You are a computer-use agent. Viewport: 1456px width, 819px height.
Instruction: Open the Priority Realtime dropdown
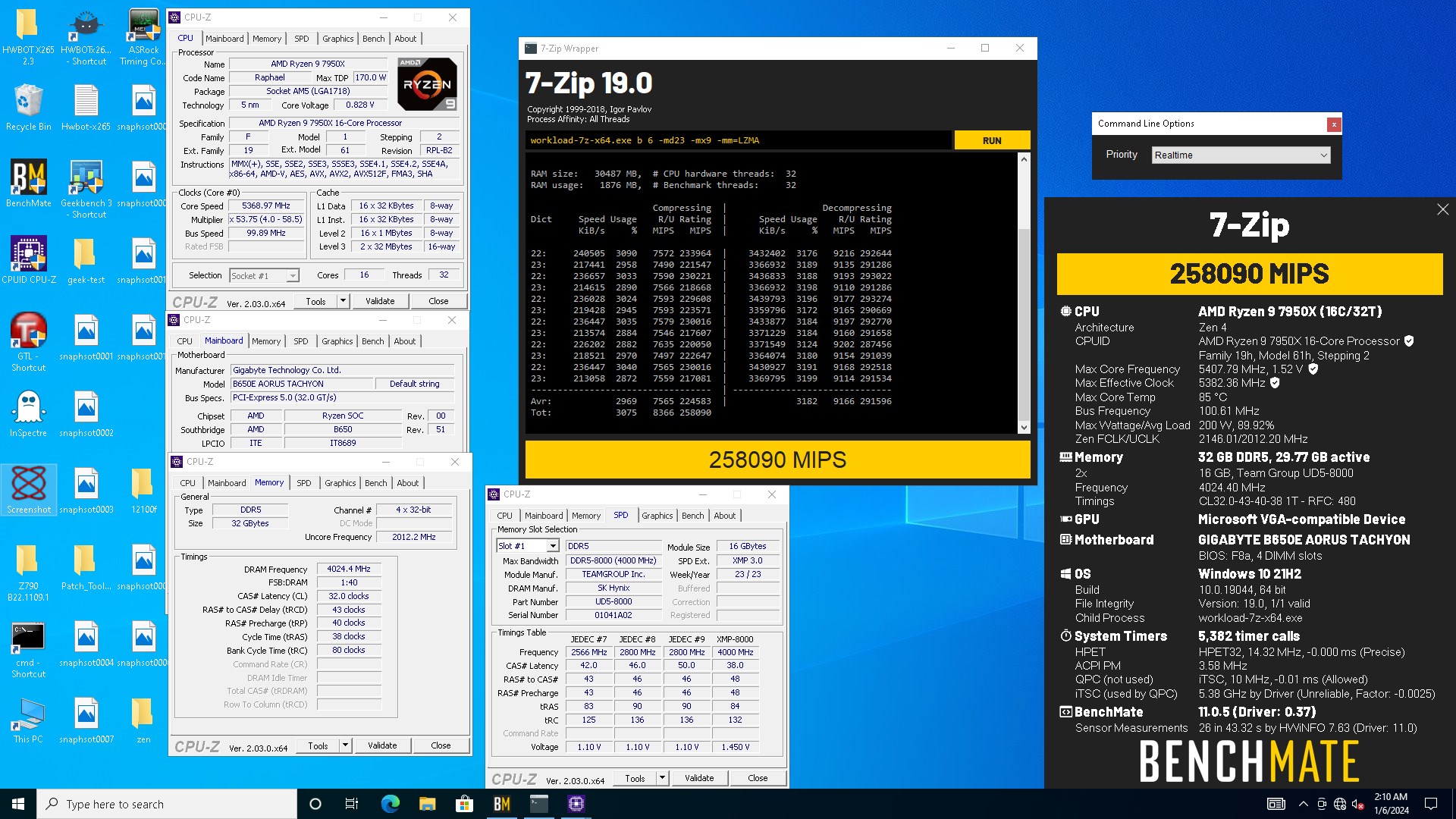1241,155
